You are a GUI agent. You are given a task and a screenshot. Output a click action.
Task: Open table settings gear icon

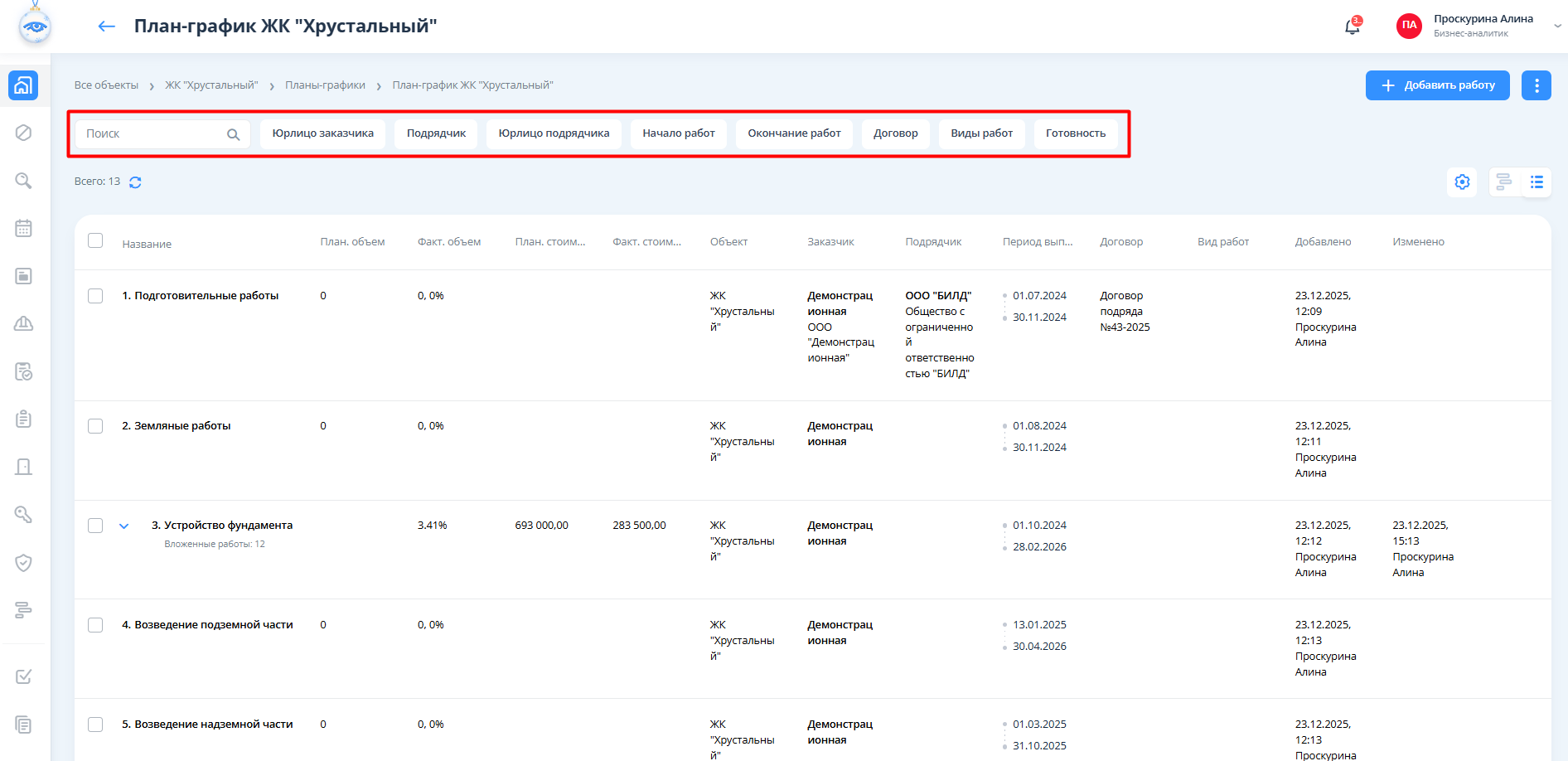(1462, 182)
